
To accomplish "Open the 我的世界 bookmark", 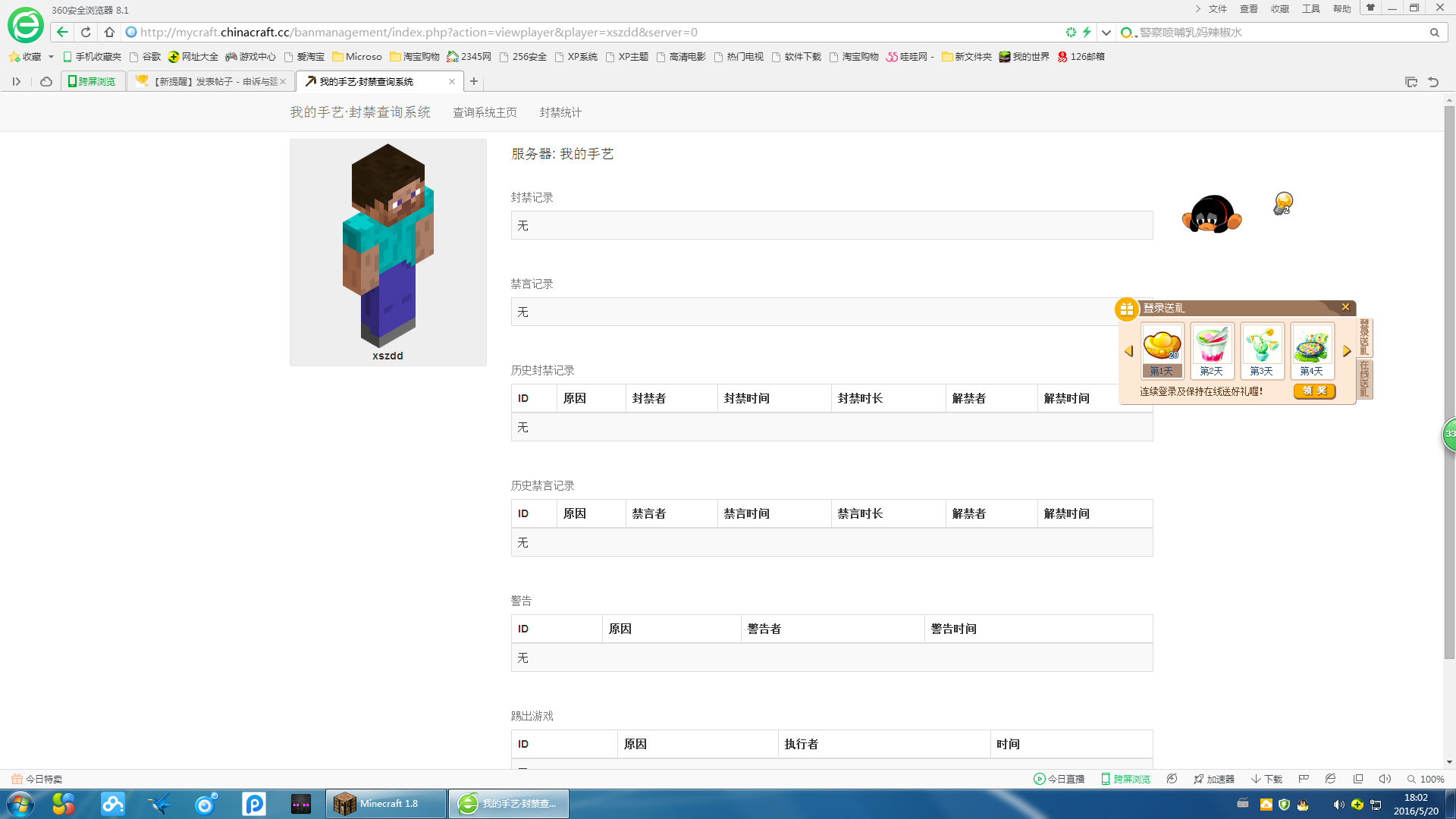I will pyautogui.click(x=1025, y=57).
